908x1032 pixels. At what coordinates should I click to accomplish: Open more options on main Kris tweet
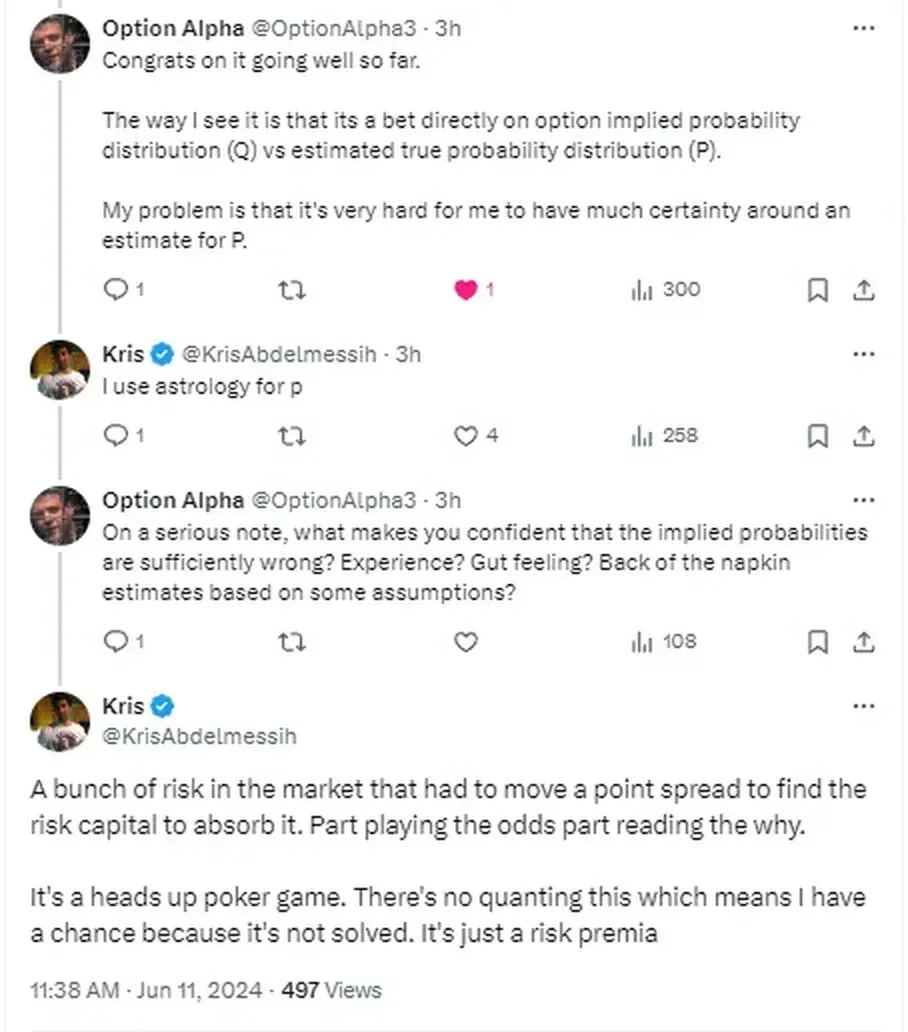pyautogui.click(x=863, y=706)
